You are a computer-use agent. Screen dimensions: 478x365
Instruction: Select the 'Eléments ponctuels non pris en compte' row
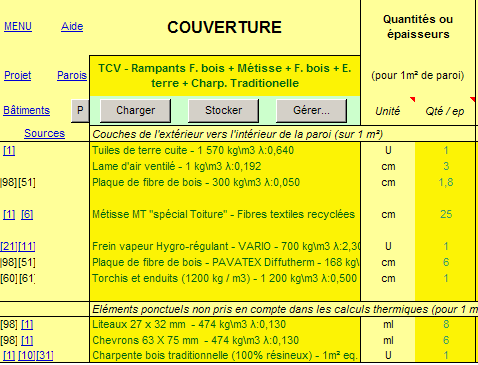pos(284,309)
